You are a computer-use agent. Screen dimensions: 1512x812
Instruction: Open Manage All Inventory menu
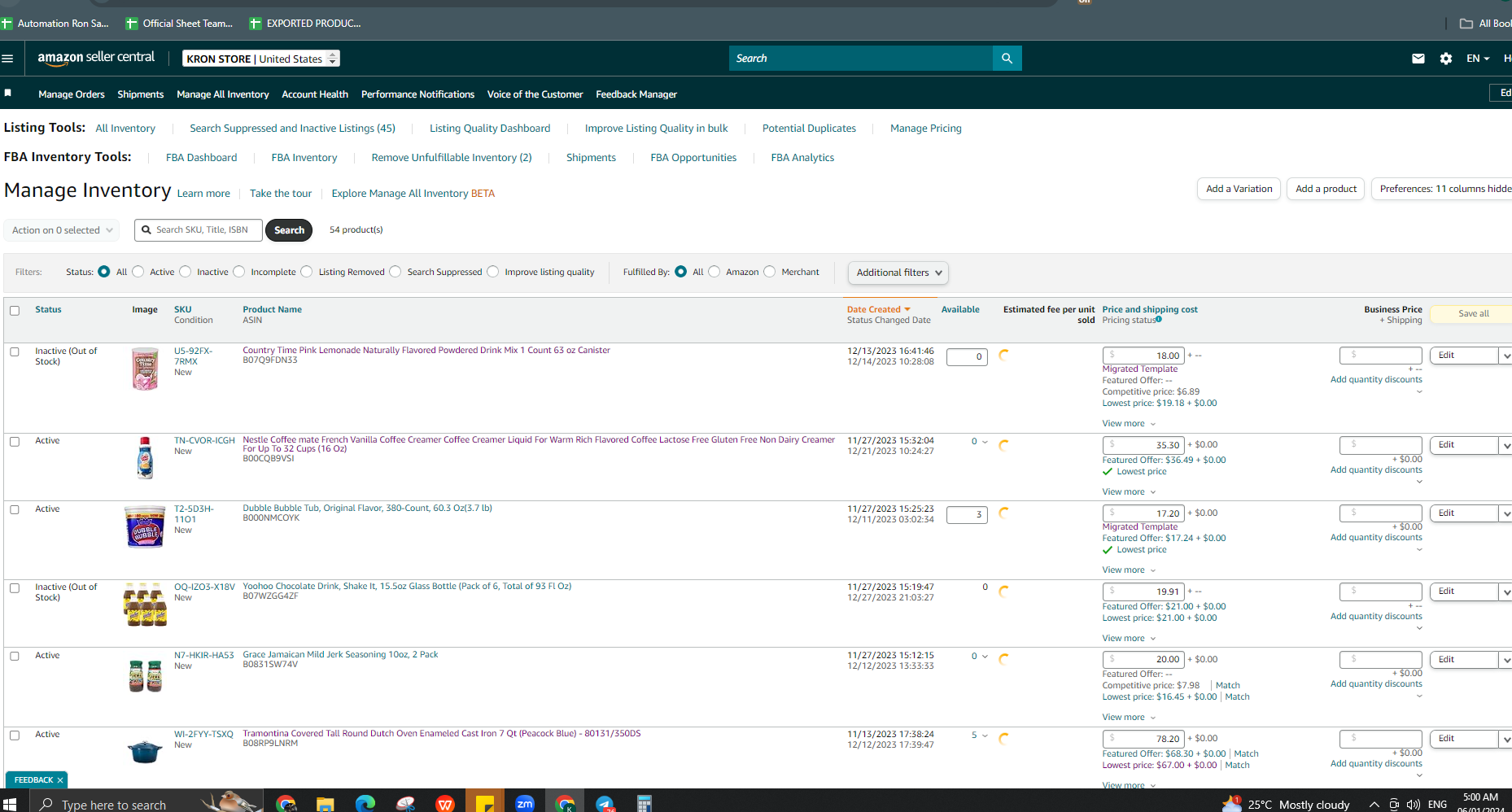point(223,94)
